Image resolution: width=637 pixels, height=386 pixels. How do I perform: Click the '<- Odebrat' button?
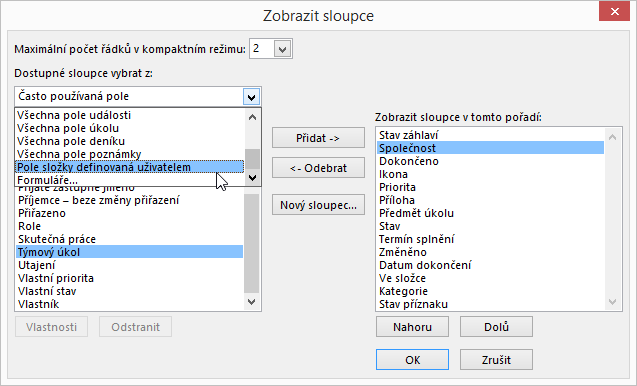click(318, 168)
